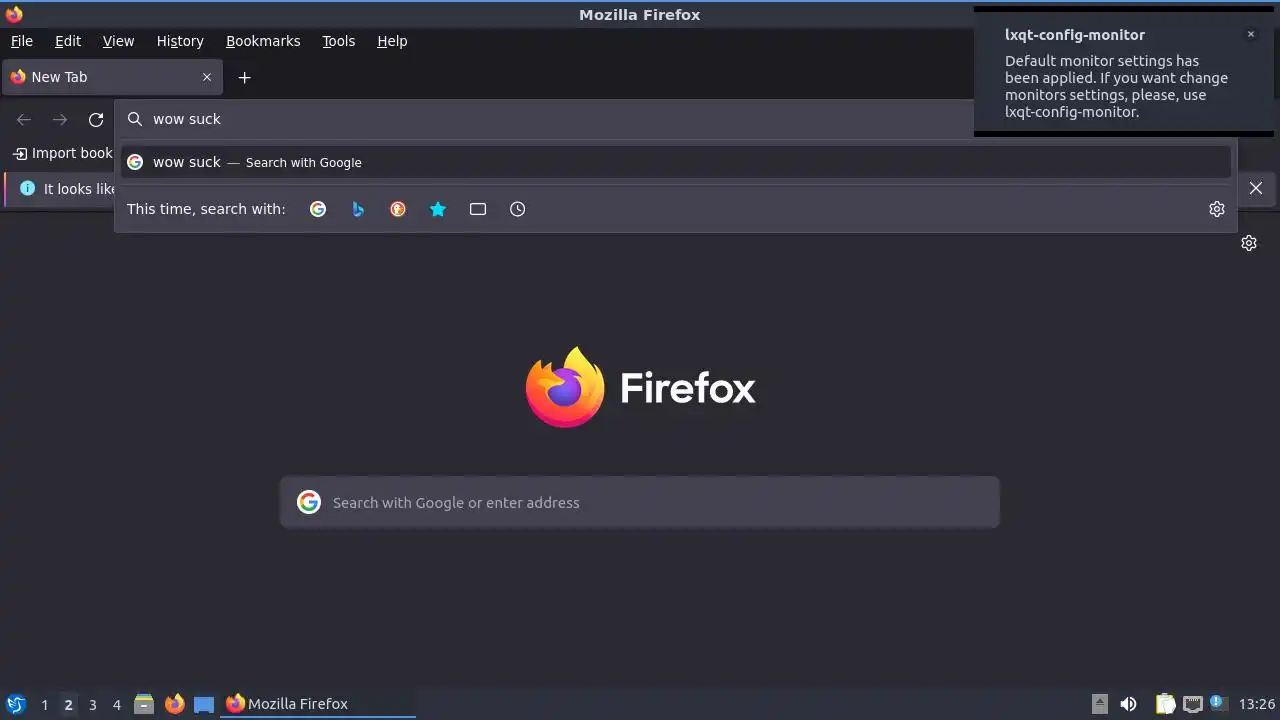Viewport: 1280px width, 720px height.
Task: Open the History menu
Action: coord(180,41)
